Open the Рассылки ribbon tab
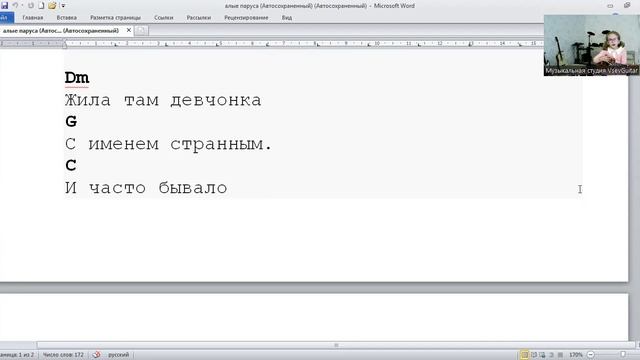640x360 pixels. pos(199,18)
